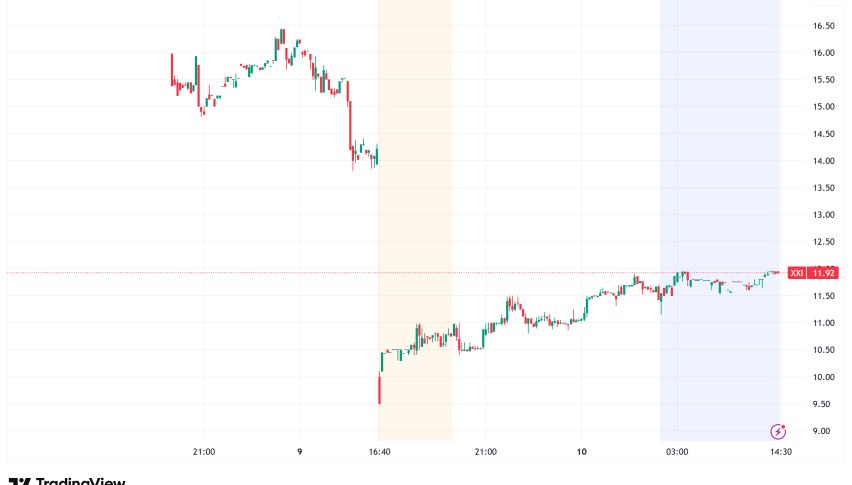Click date label 9 on the time axis
The image size is (852, 485).
299,452
